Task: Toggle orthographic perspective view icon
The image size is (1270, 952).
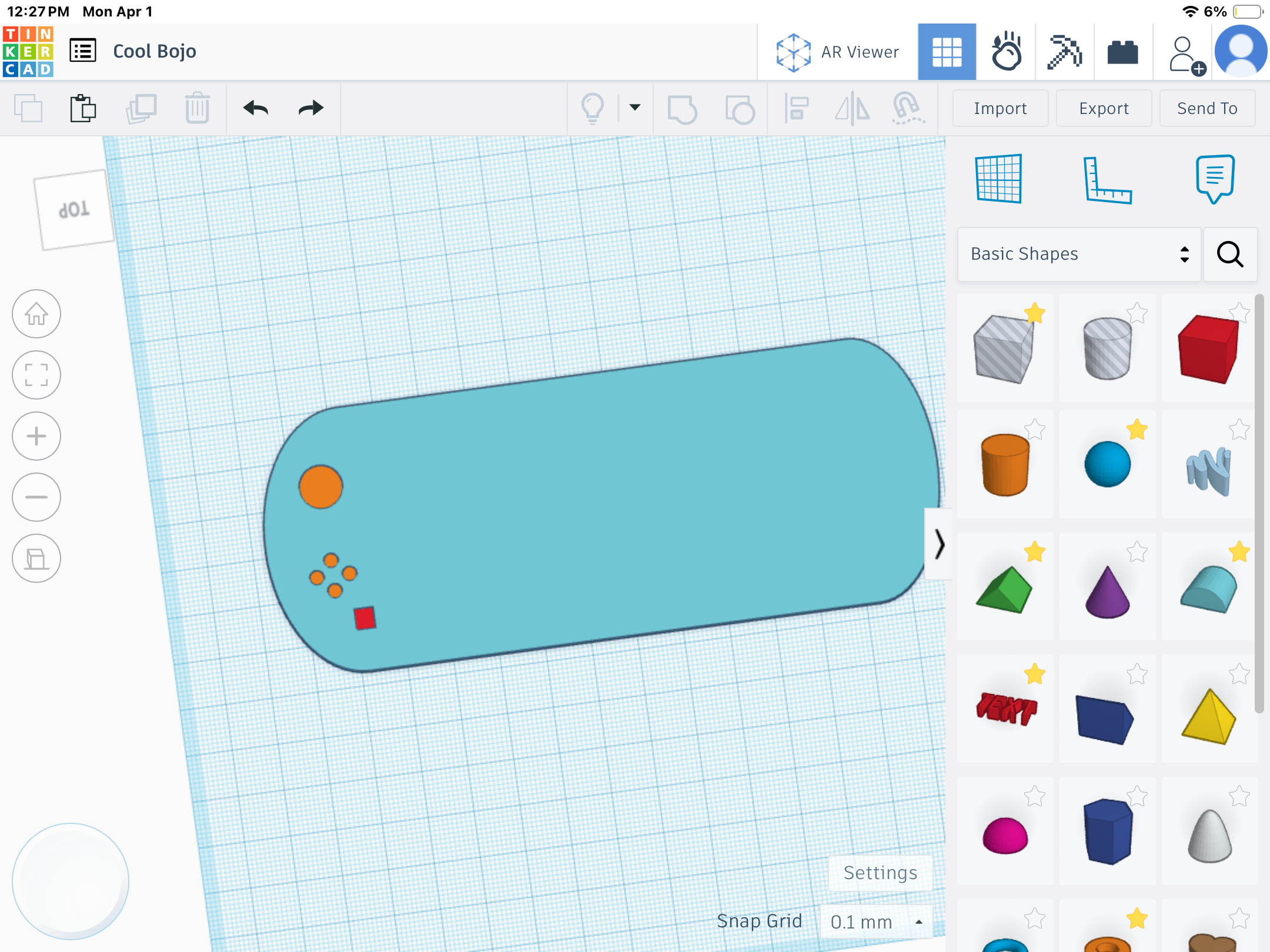Action: click(x=36, y=558)
